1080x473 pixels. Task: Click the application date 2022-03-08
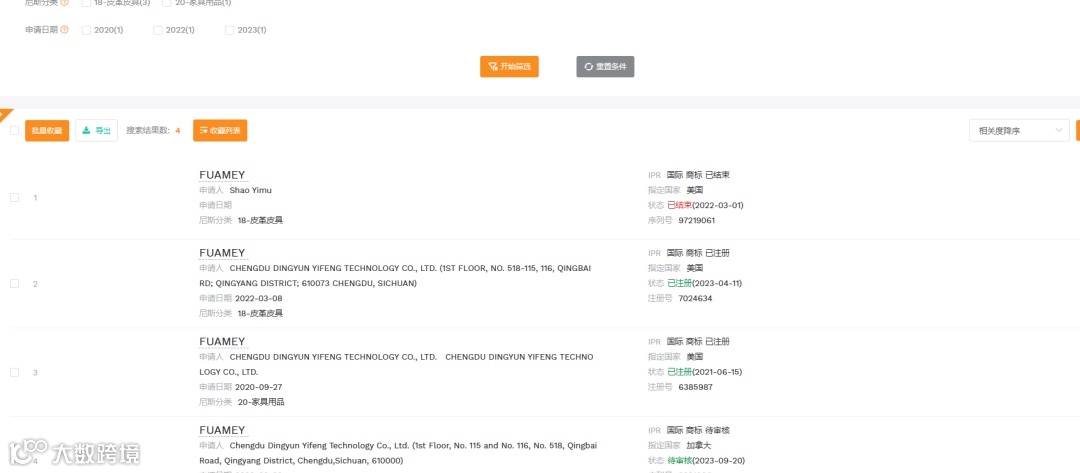(258, 298)
